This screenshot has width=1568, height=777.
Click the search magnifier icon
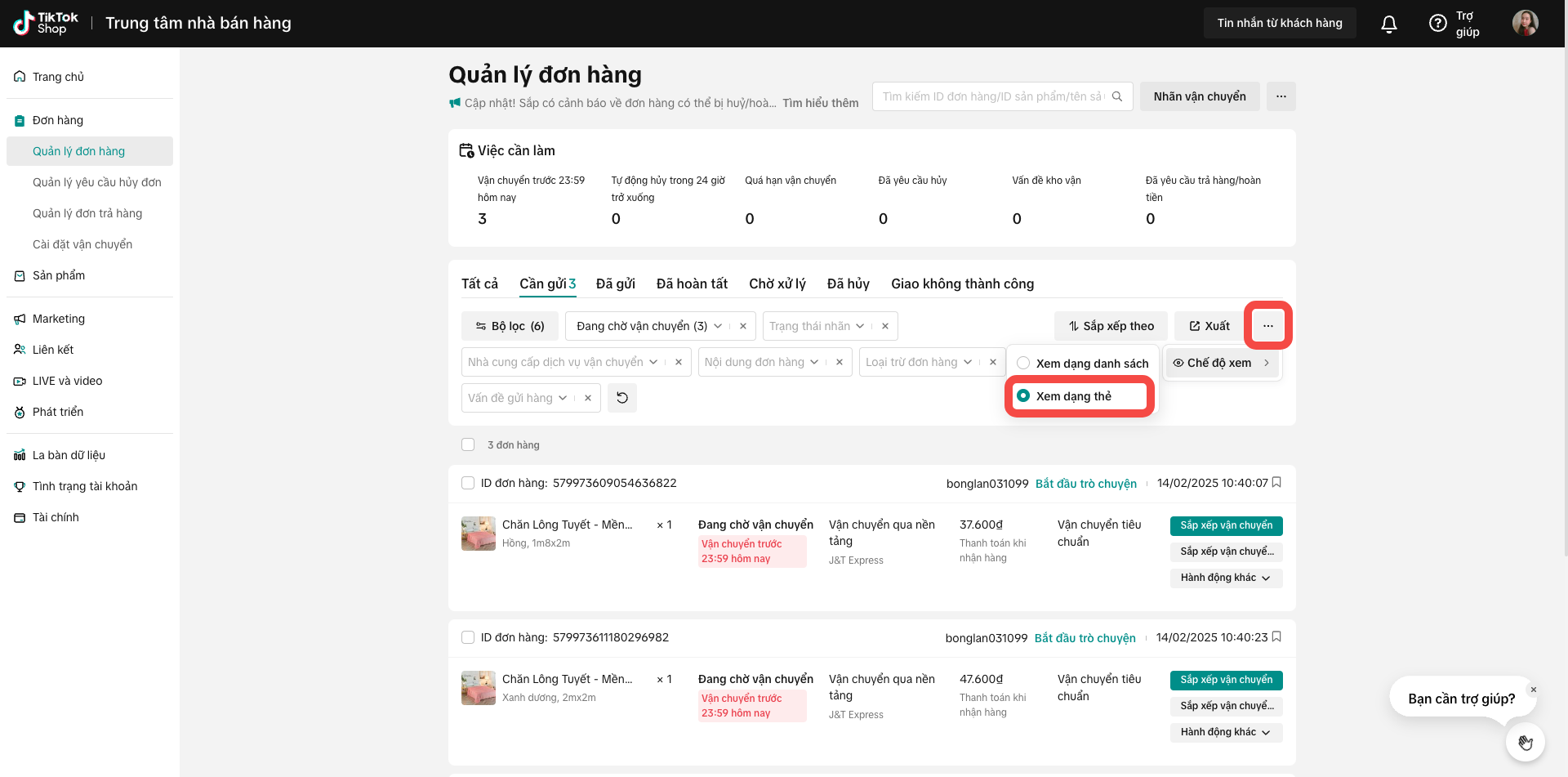point(1117,96)
